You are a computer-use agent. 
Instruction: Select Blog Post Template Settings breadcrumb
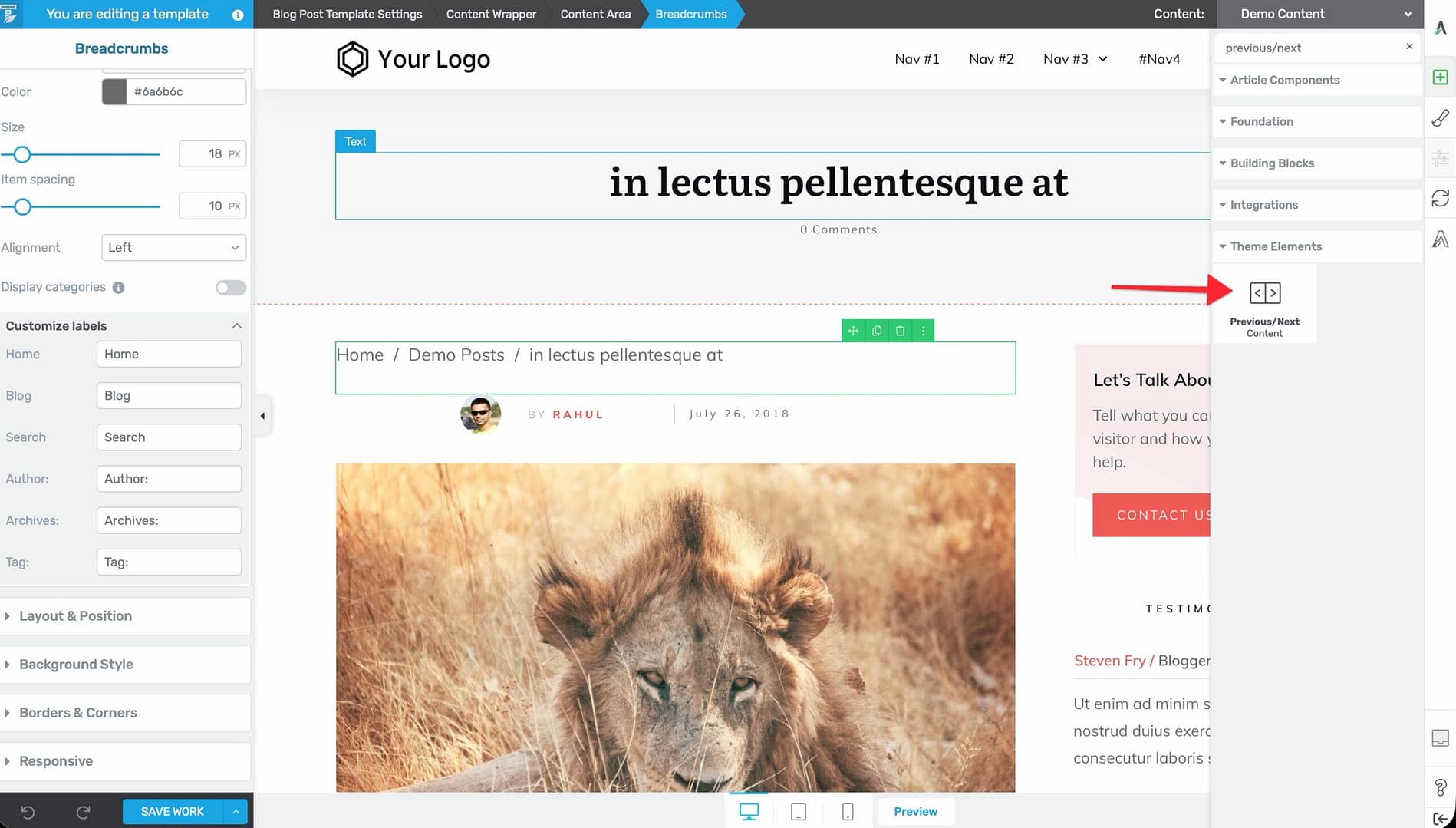pos(348,14)
